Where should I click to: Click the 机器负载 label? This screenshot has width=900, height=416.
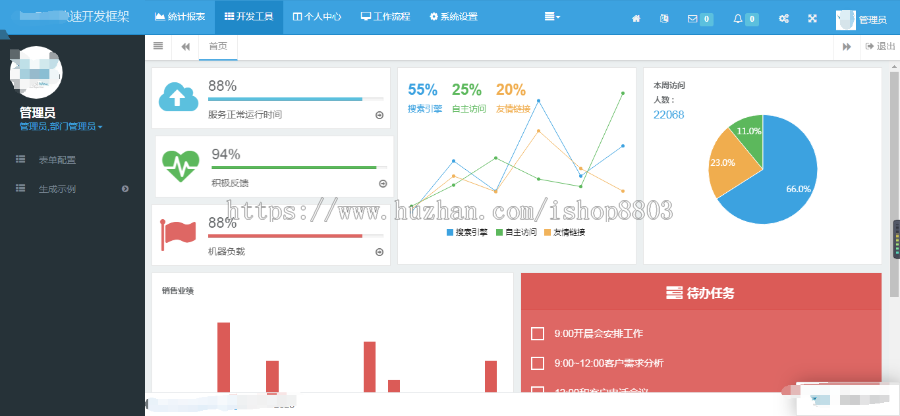coord(227,251)
